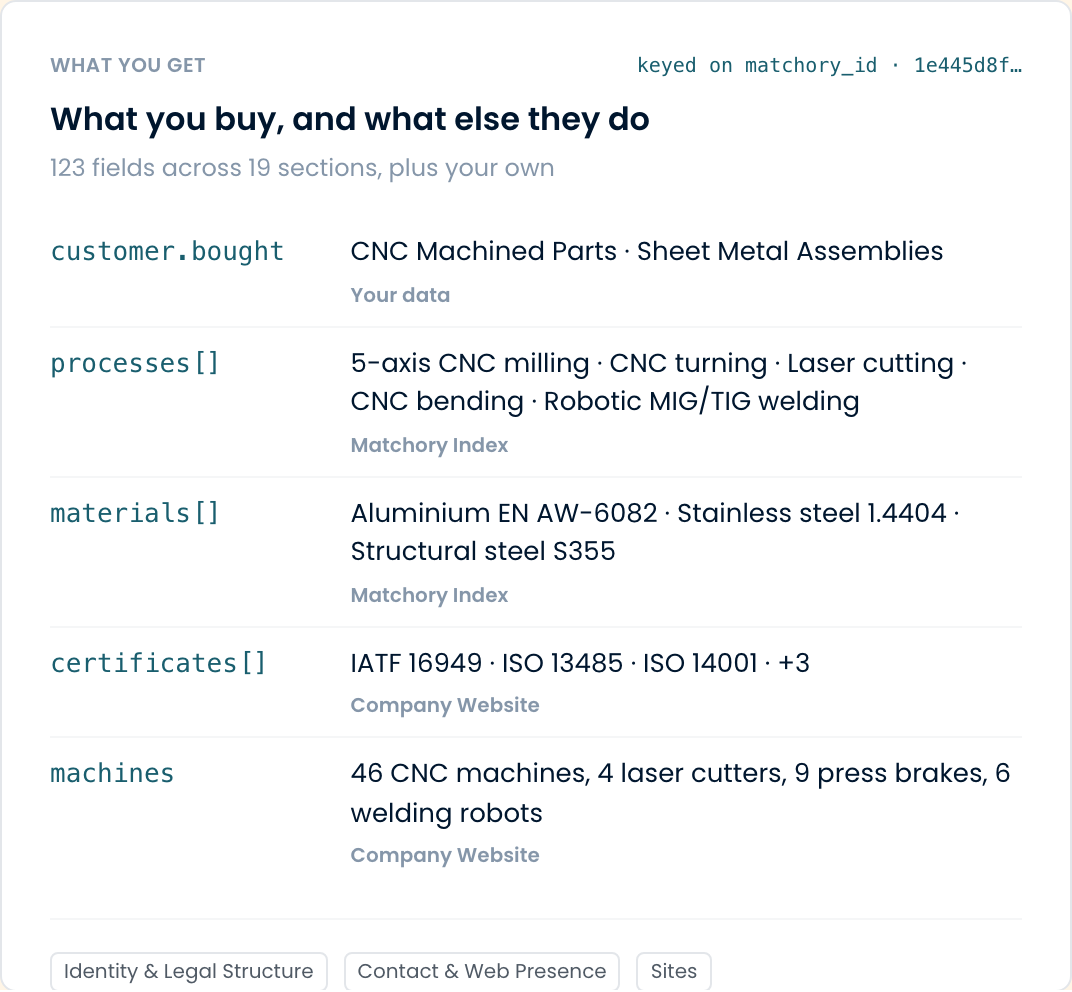Click the Company Website label under machines

click(445, 855)
